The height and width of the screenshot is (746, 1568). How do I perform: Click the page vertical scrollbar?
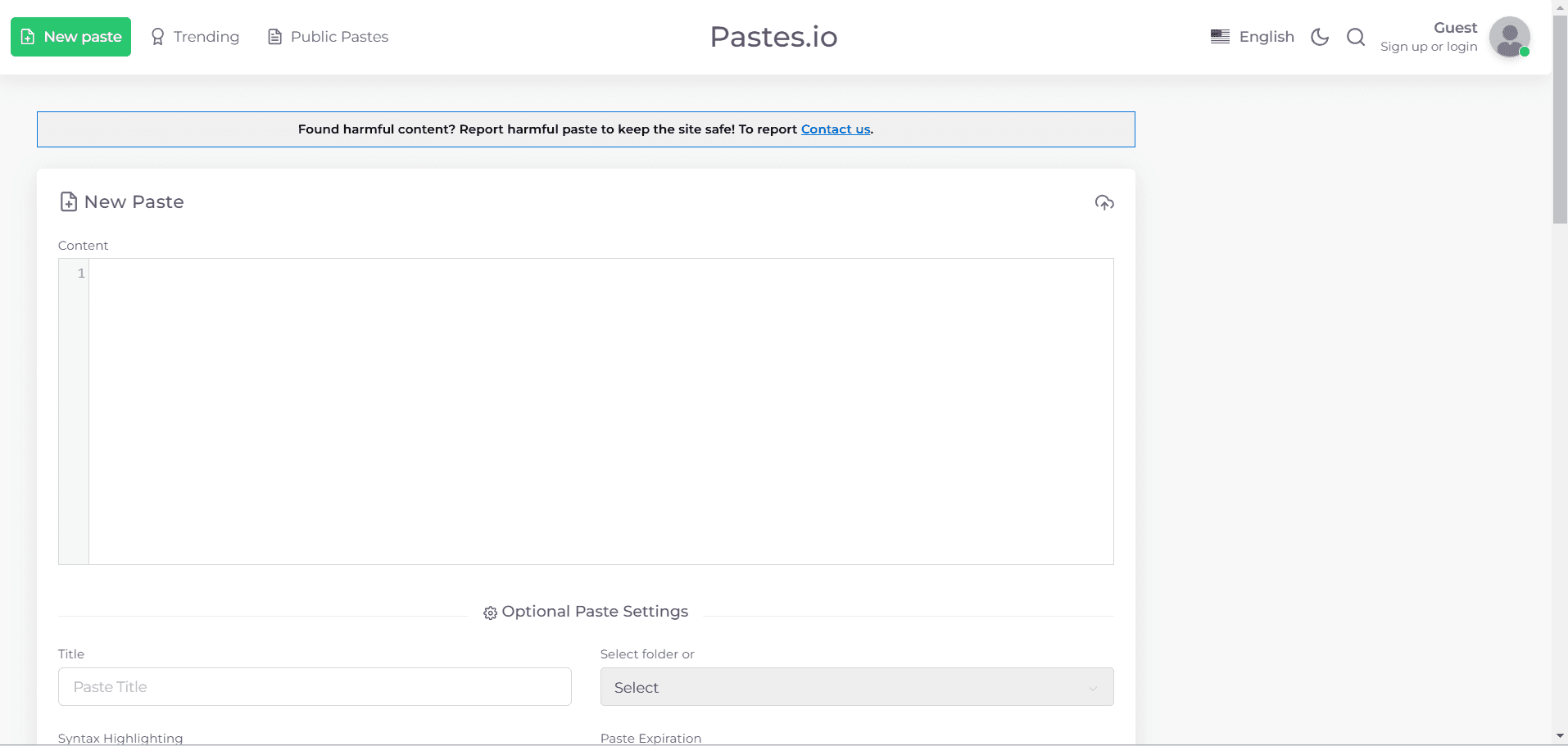point(1560,120)
